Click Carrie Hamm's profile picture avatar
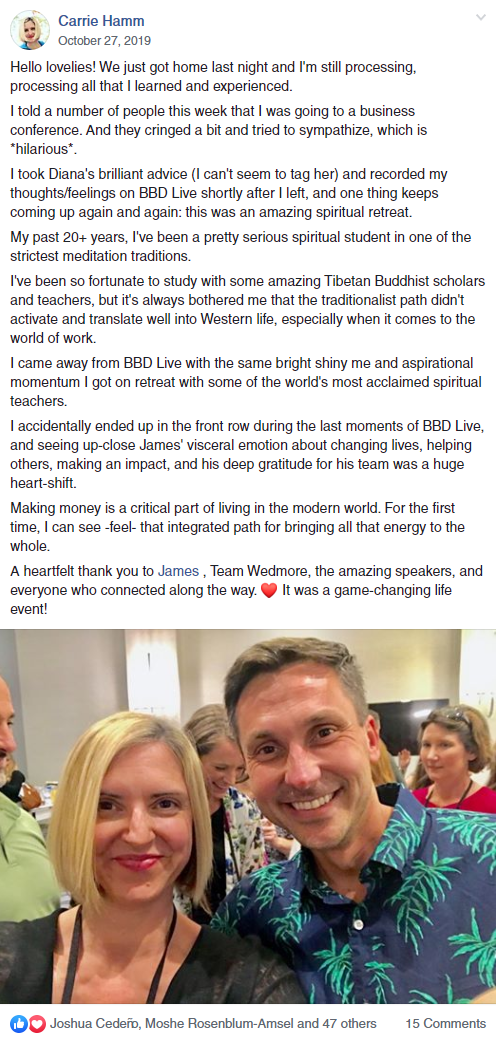 [29, 30]
